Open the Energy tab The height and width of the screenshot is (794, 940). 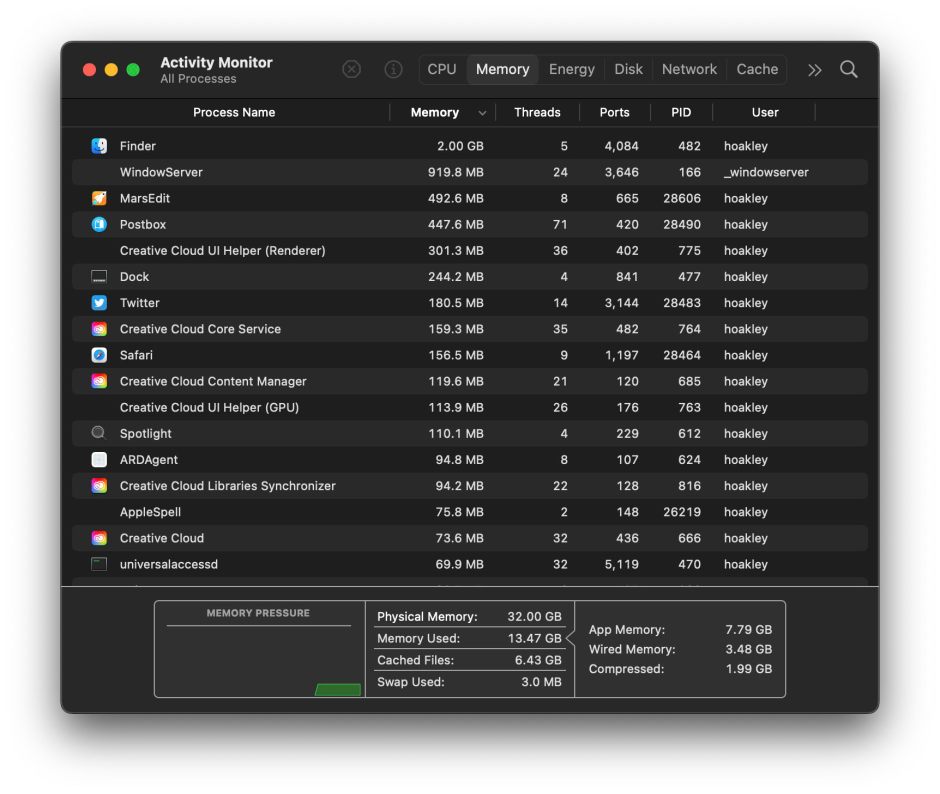(x=572, y=69)
